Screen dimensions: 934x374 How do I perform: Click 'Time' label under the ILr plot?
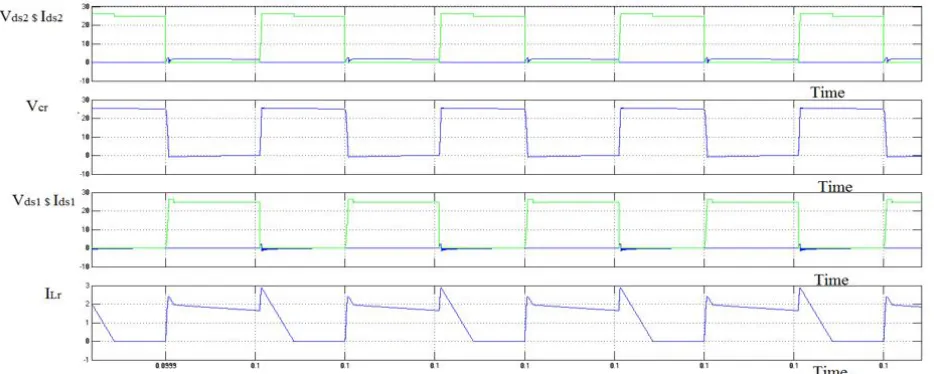point(830,370)
